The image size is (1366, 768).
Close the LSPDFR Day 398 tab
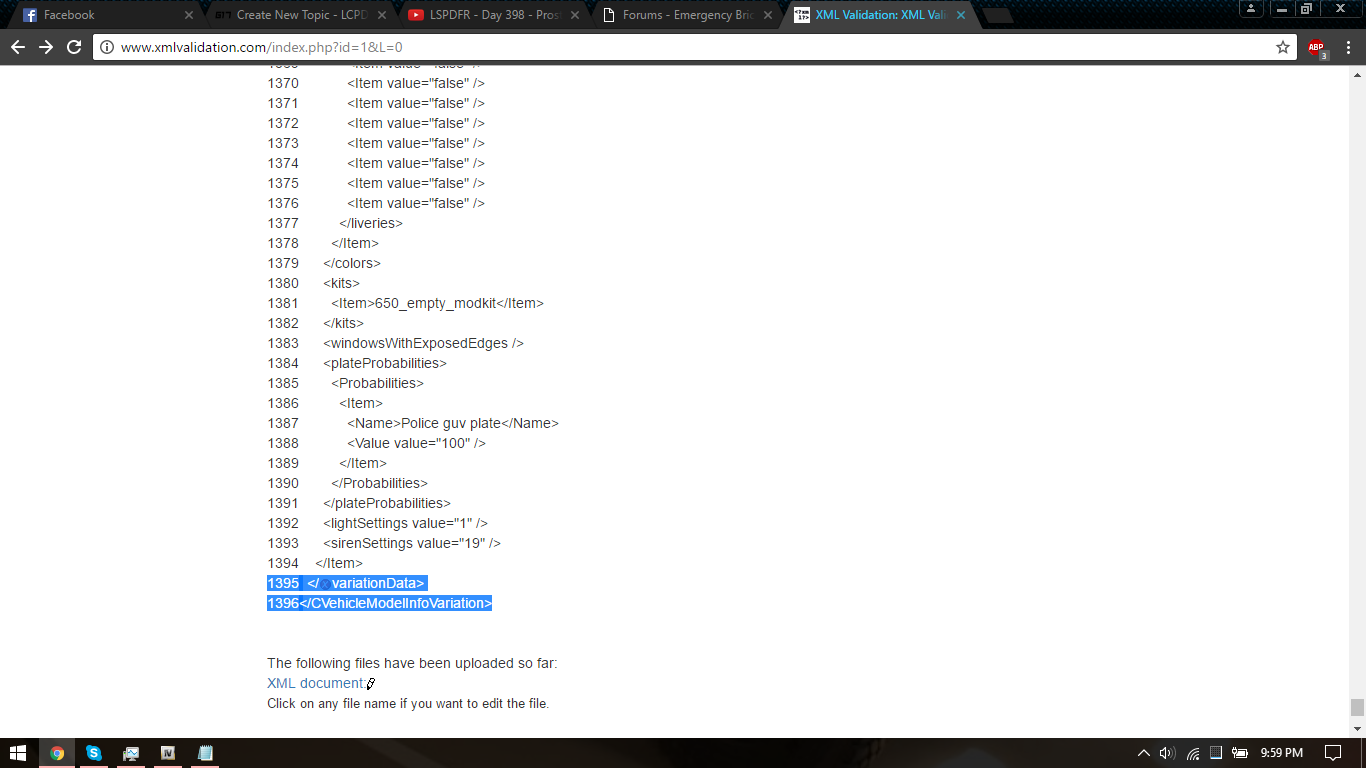point(575,15)
